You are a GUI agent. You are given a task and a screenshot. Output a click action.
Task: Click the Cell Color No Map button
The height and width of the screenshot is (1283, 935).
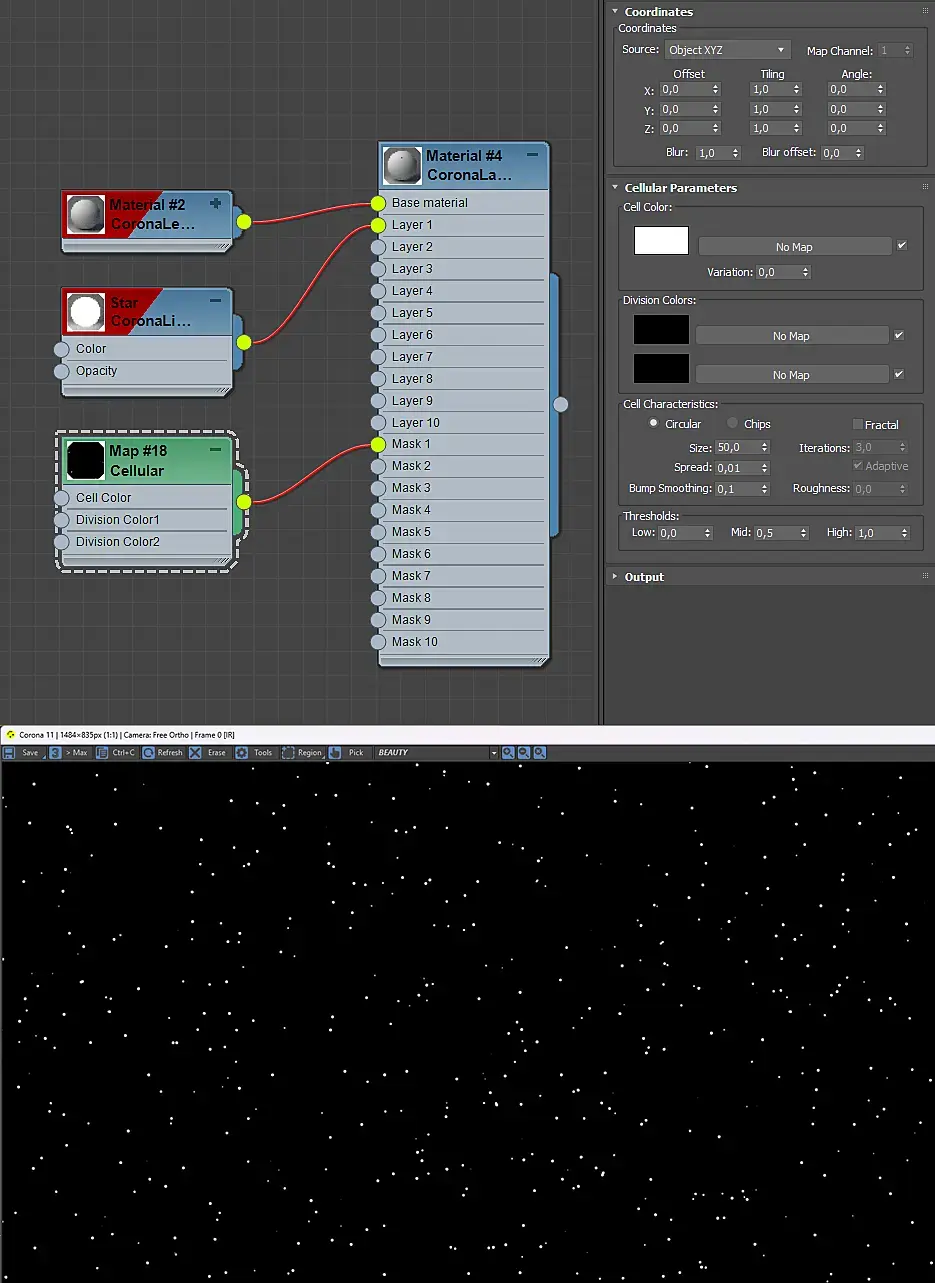794,246
